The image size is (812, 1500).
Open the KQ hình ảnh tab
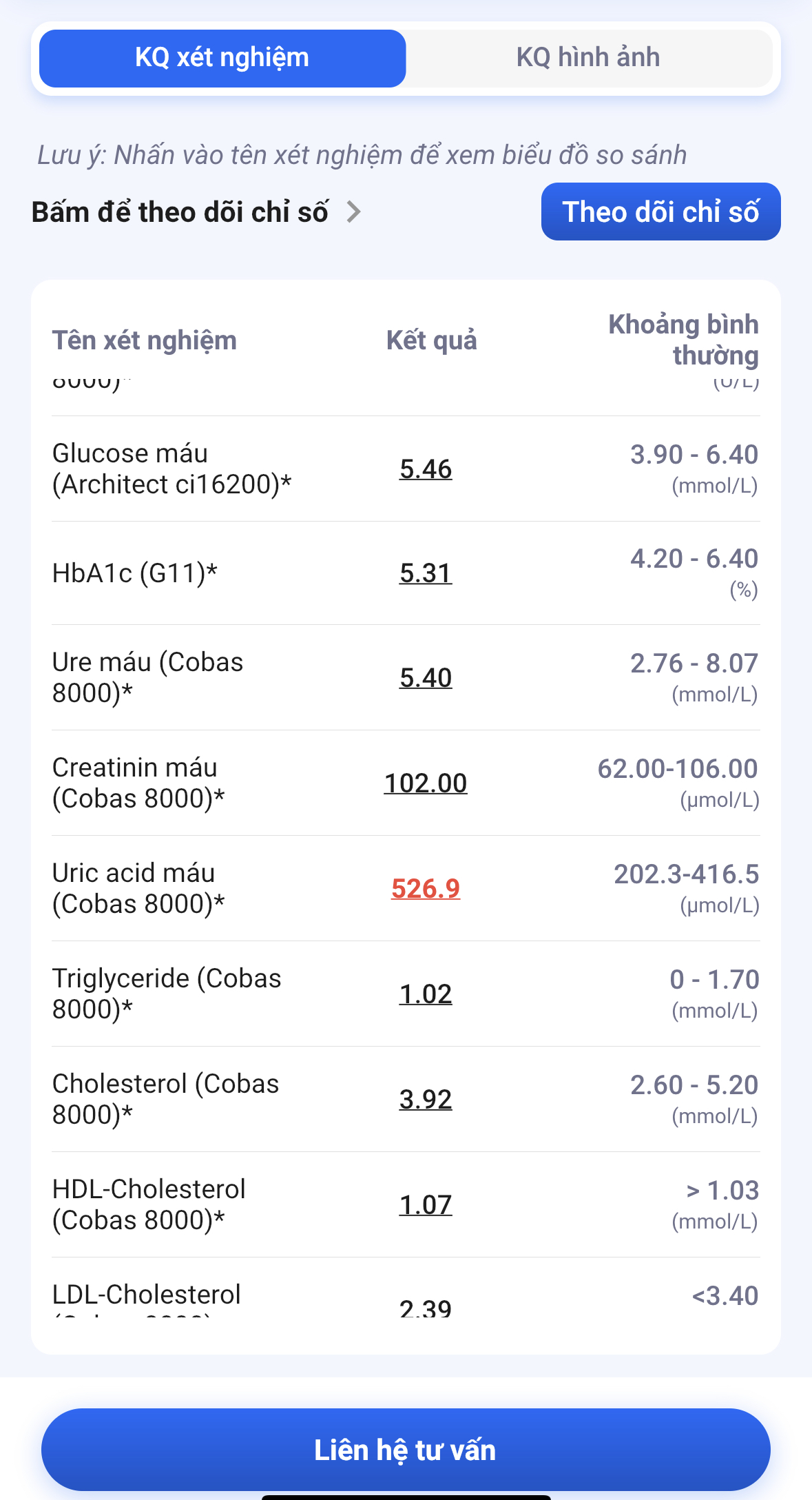tap(588, 58)
